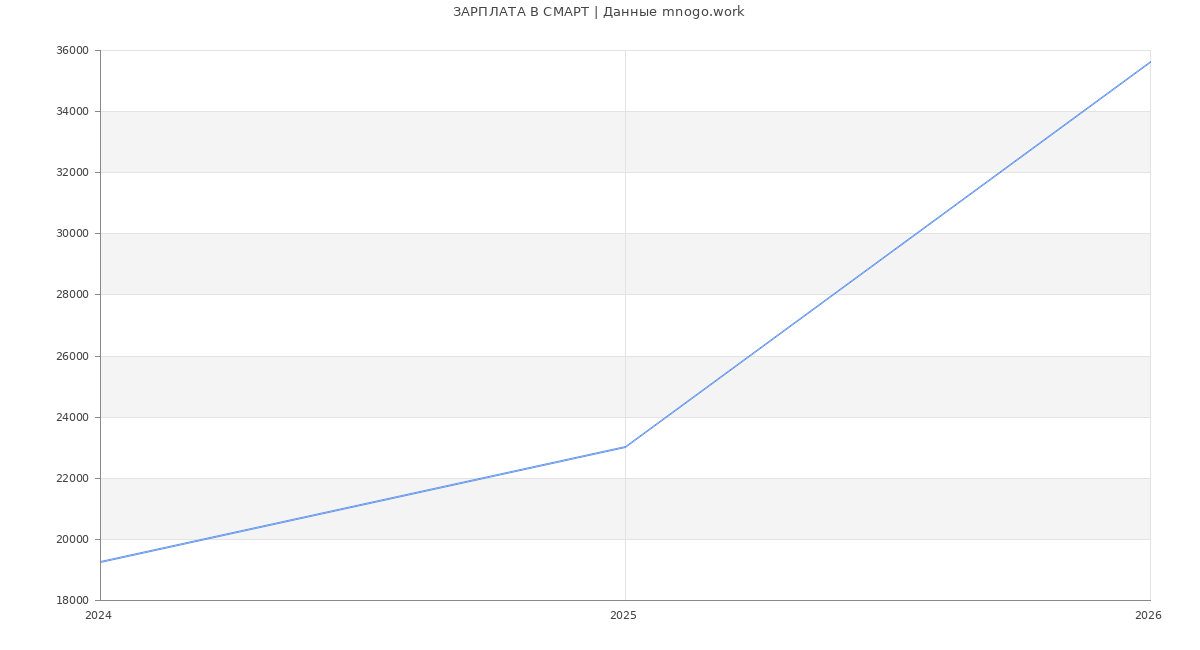Viewport: 1200px width, 650px height.
Task: Click the blue line midway between 2024 and 2025
Action: coord(363,504)
